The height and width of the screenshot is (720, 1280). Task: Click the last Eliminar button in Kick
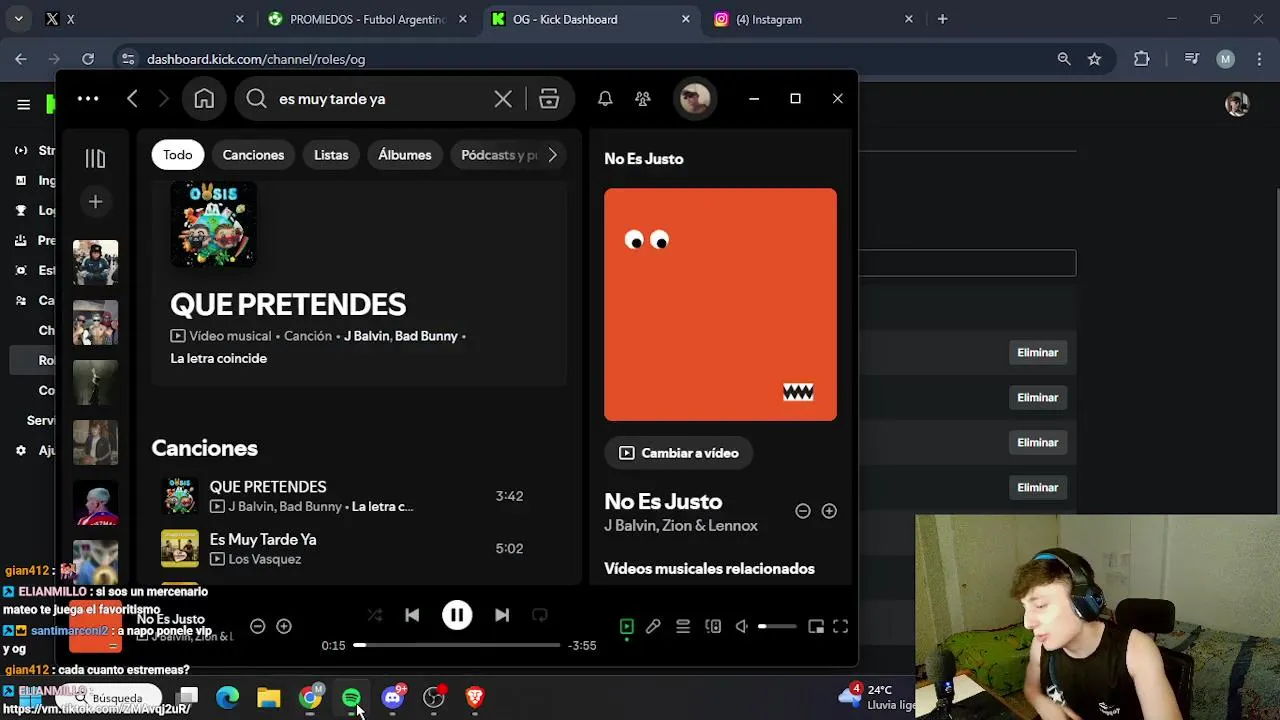(1037, 487)
